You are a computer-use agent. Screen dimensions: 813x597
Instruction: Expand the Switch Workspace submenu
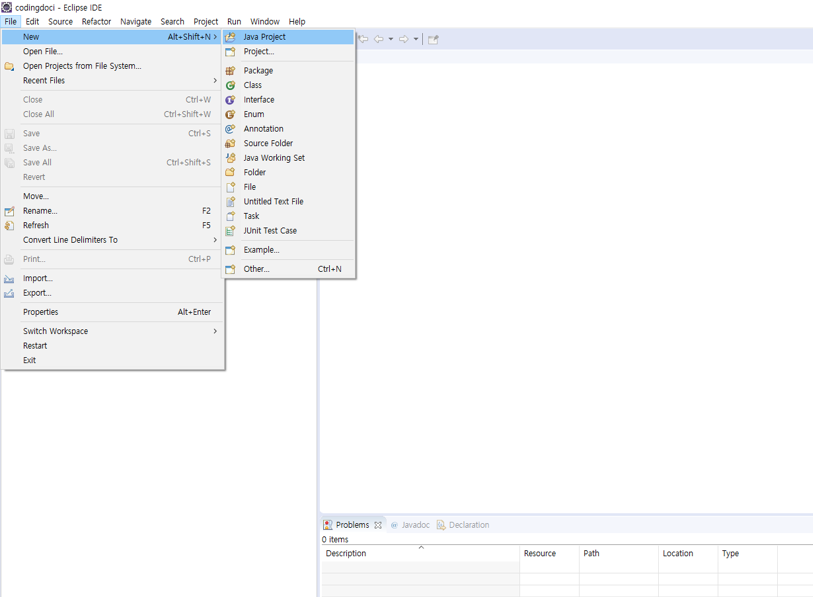pyautogui.click(x=215, y=331)
